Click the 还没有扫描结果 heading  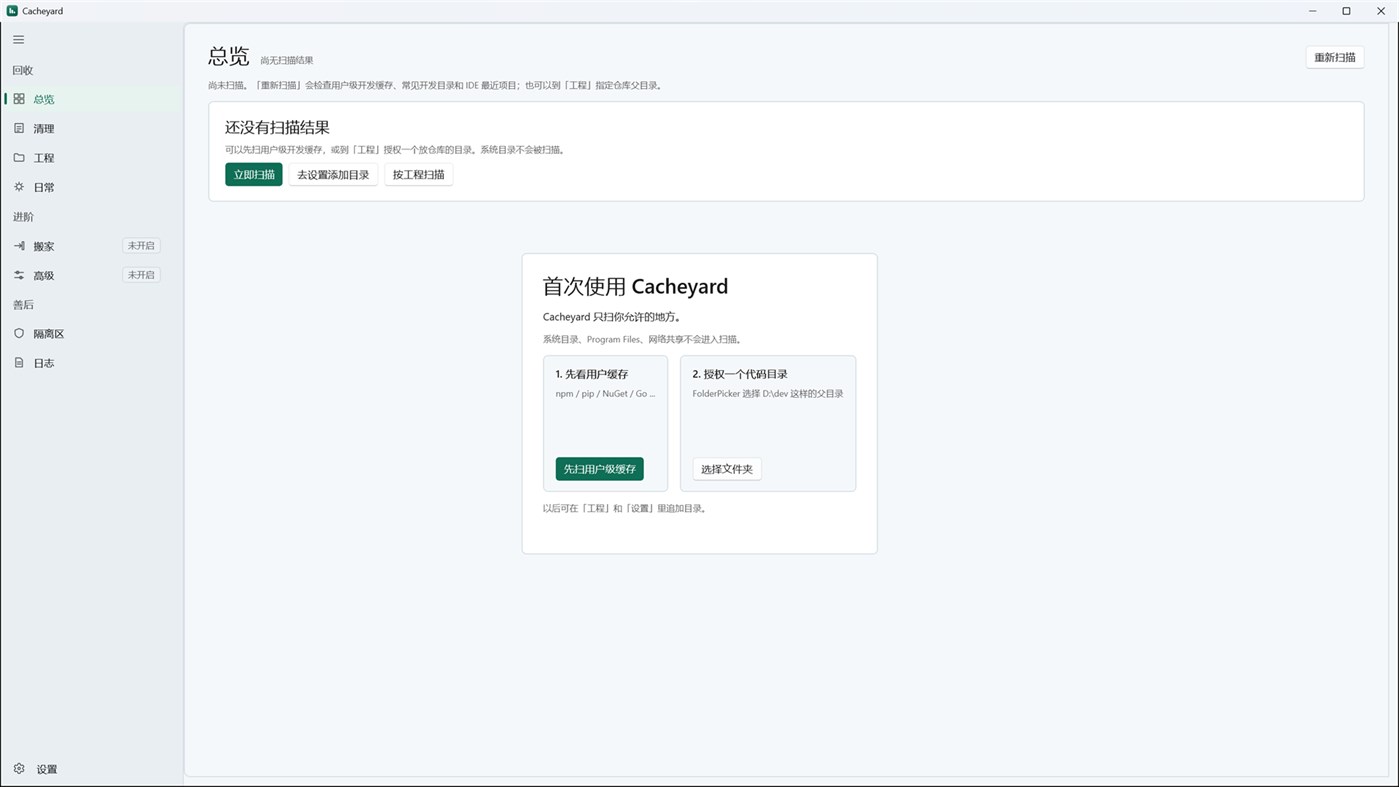pyautogui.click(x=277, y=128)
